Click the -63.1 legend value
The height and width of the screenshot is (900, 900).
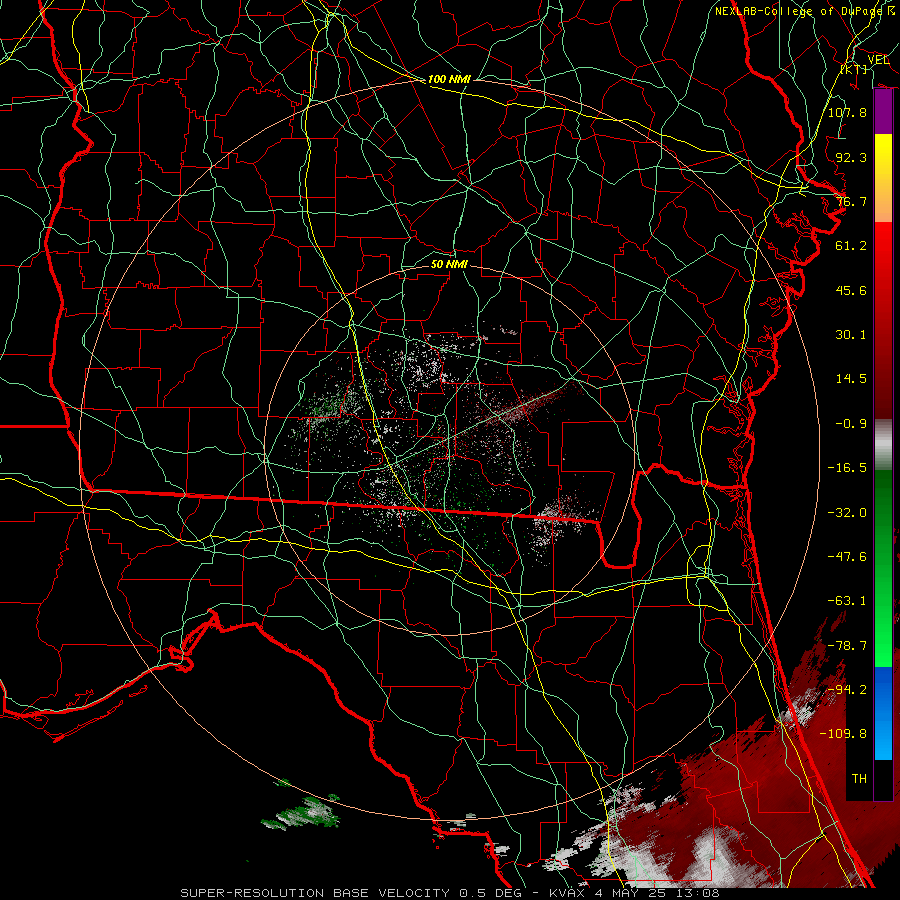[x=847, y=601]
